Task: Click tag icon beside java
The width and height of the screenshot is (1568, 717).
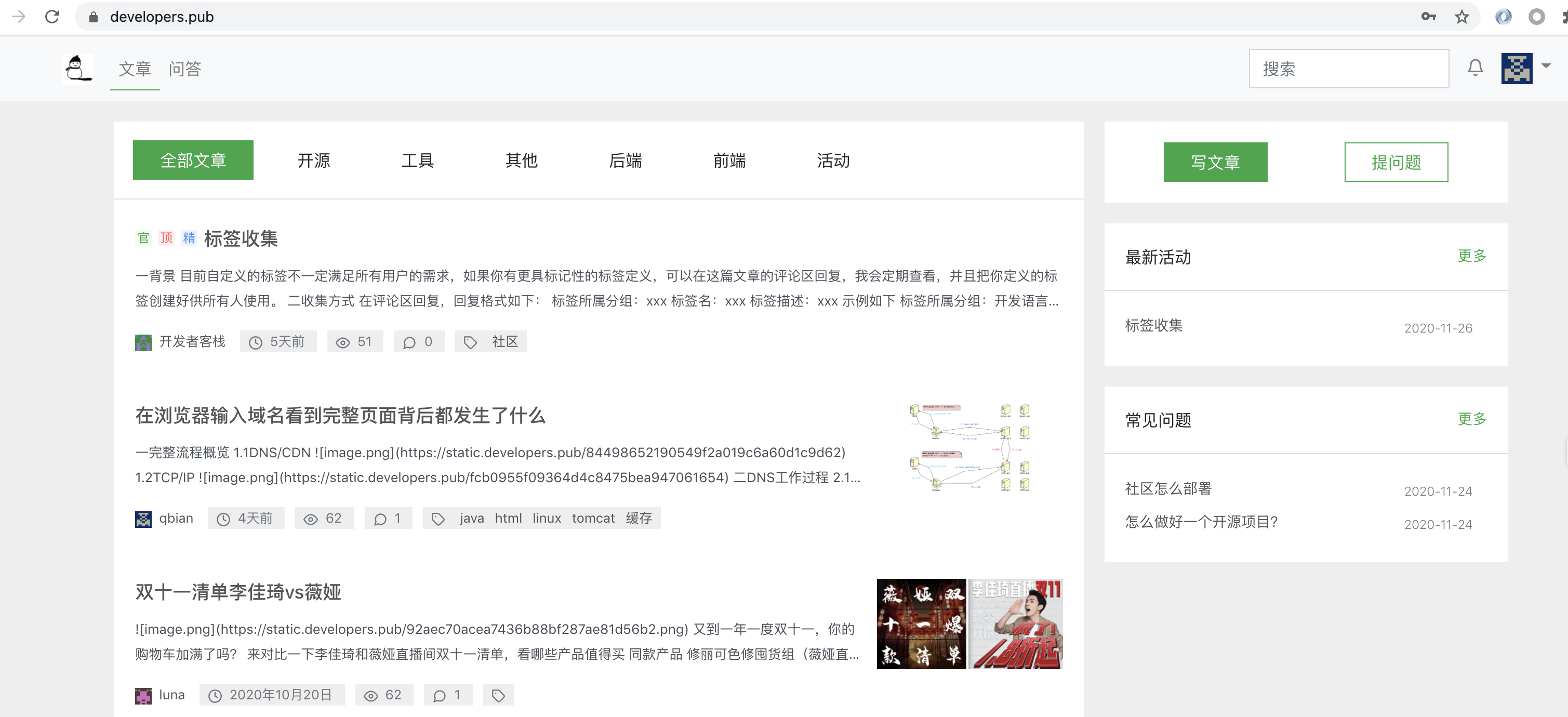Action: pos(437,519)
